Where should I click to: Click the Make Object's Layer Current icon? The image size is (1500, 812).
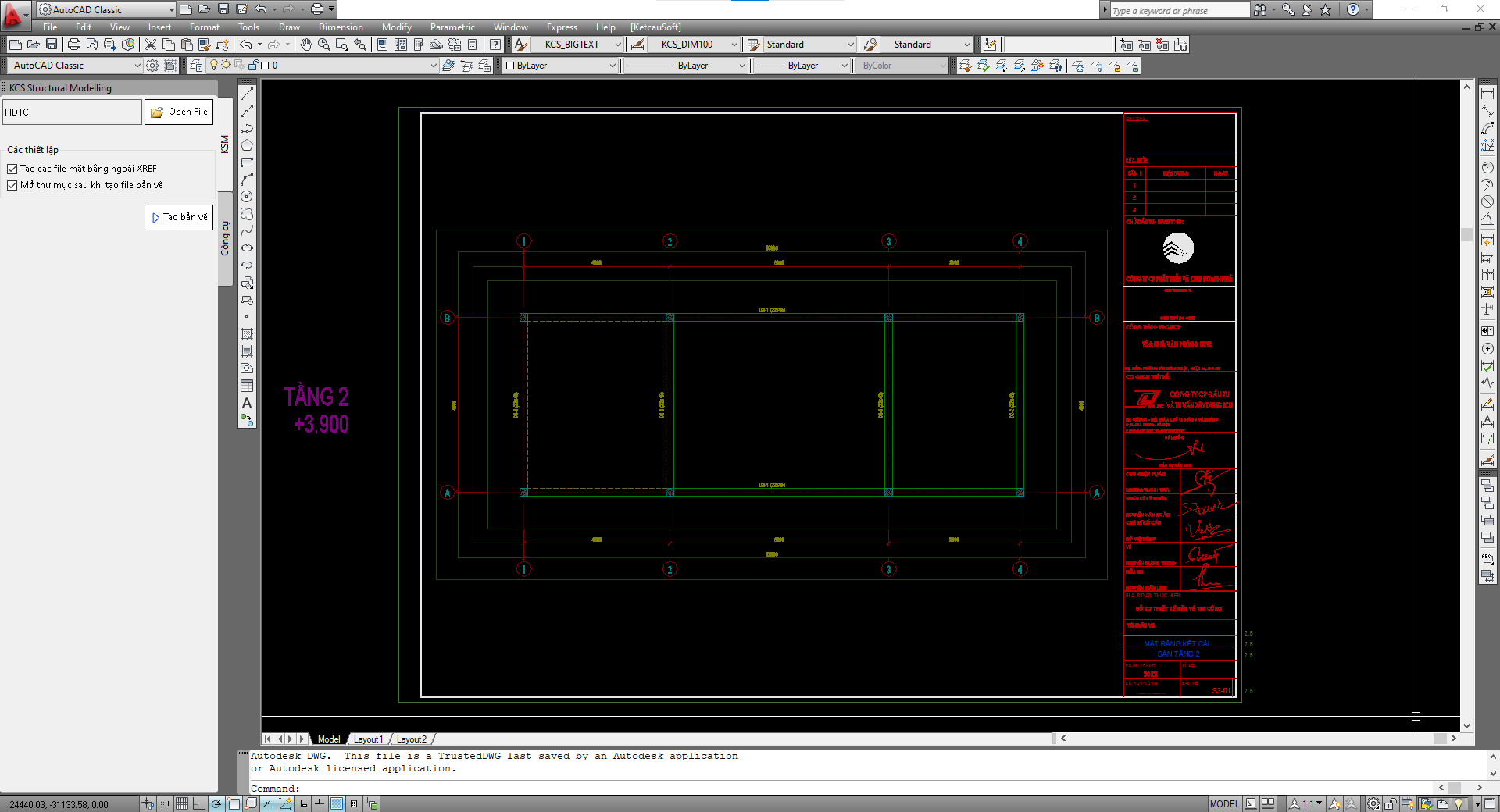pyautogui.click(x=448, y=66)
